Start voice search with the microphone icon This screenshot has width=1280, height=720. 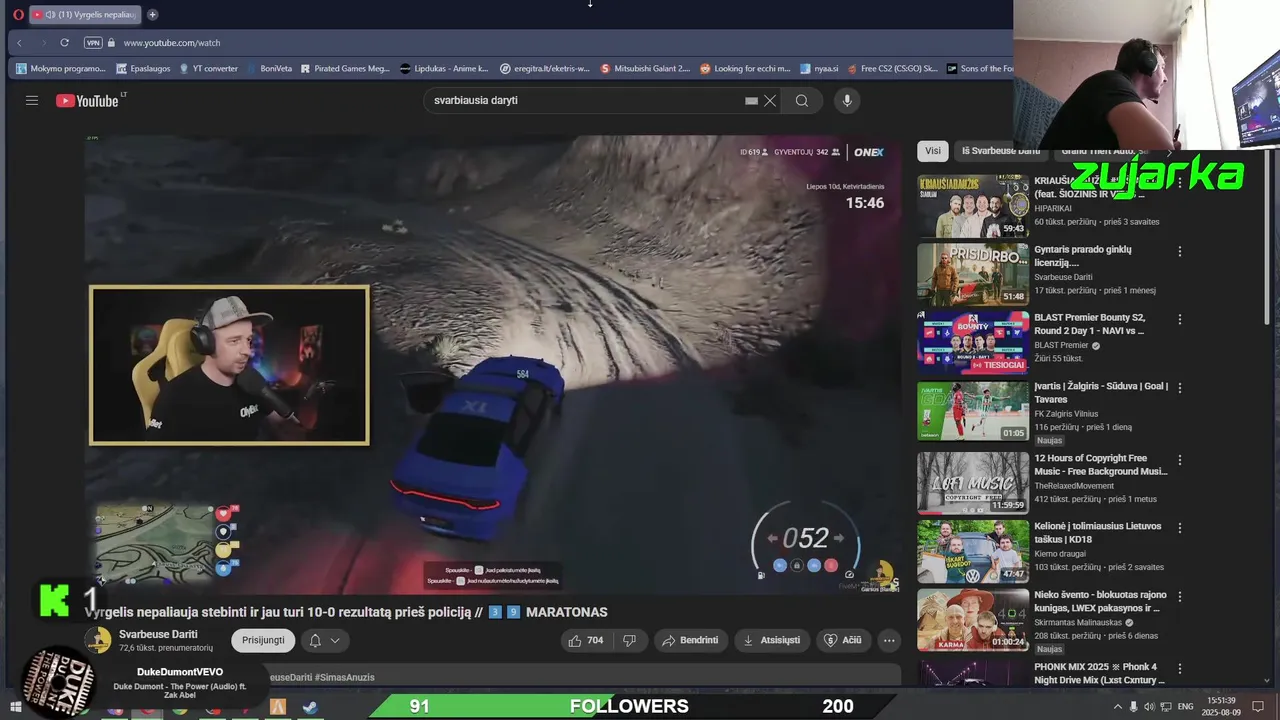(847, 100)
